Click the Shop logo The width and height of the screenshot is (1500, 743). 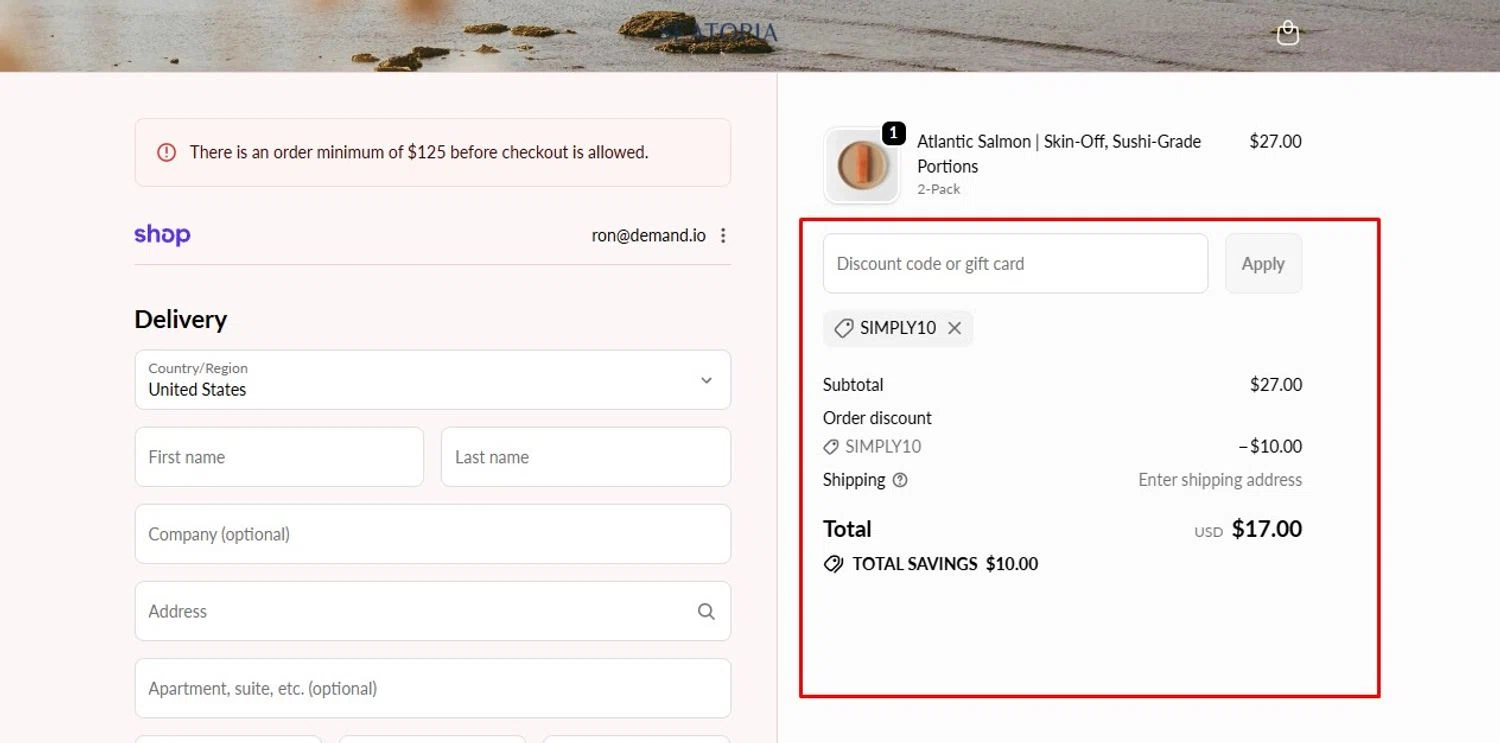162,235
